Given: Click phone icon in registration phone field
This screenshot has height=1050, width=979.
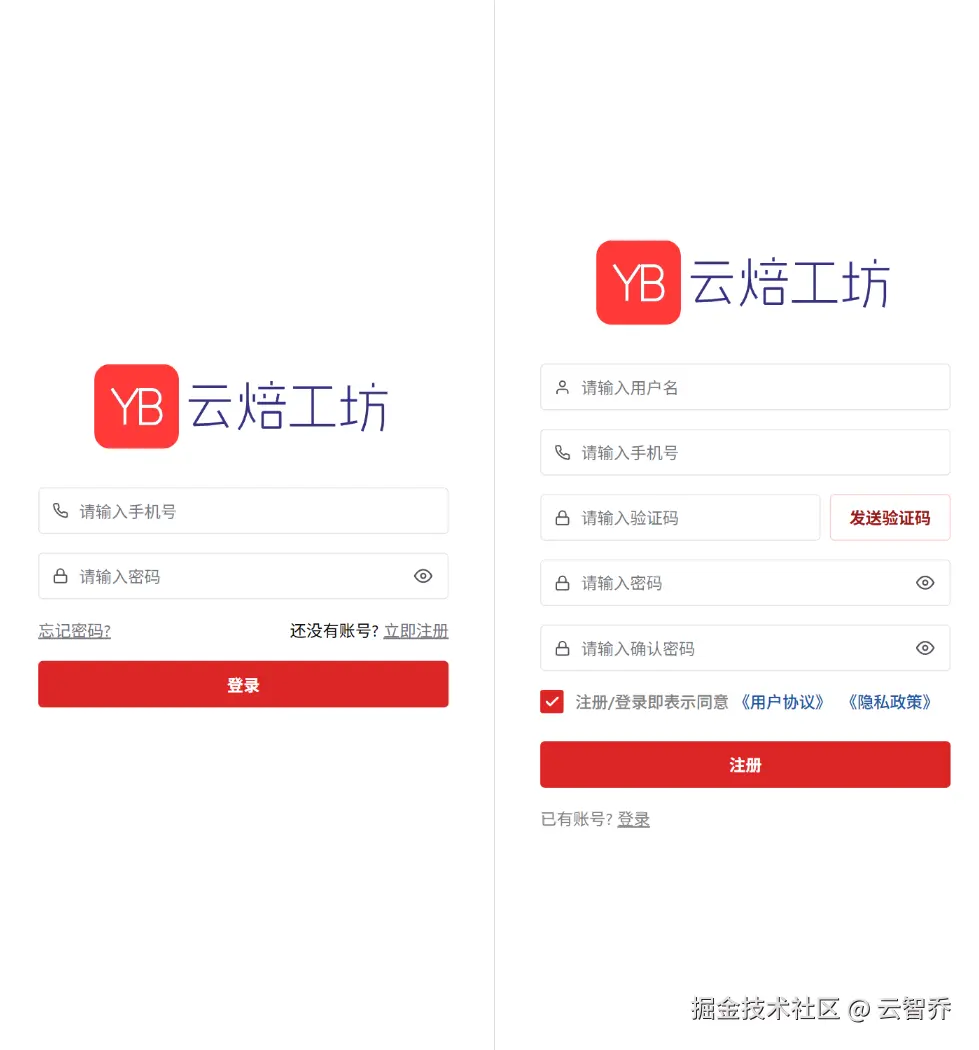Looking at the screenshot, I should 562,453.
